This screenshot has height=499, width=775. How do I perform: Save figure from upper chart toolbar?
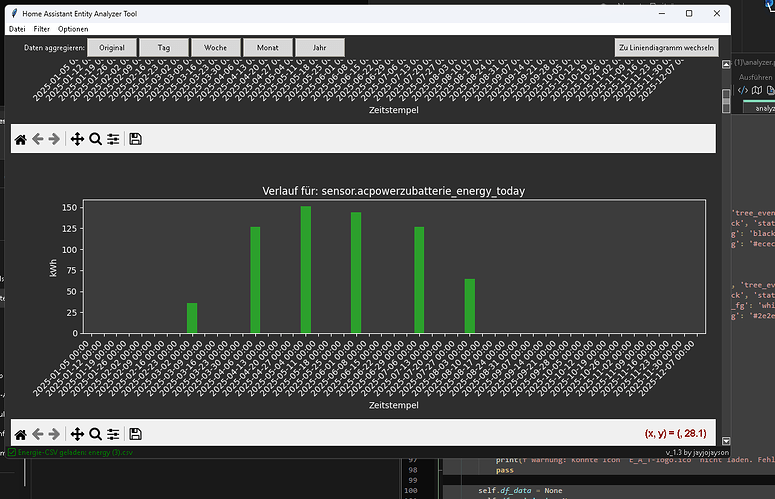[x=135, y=139]
